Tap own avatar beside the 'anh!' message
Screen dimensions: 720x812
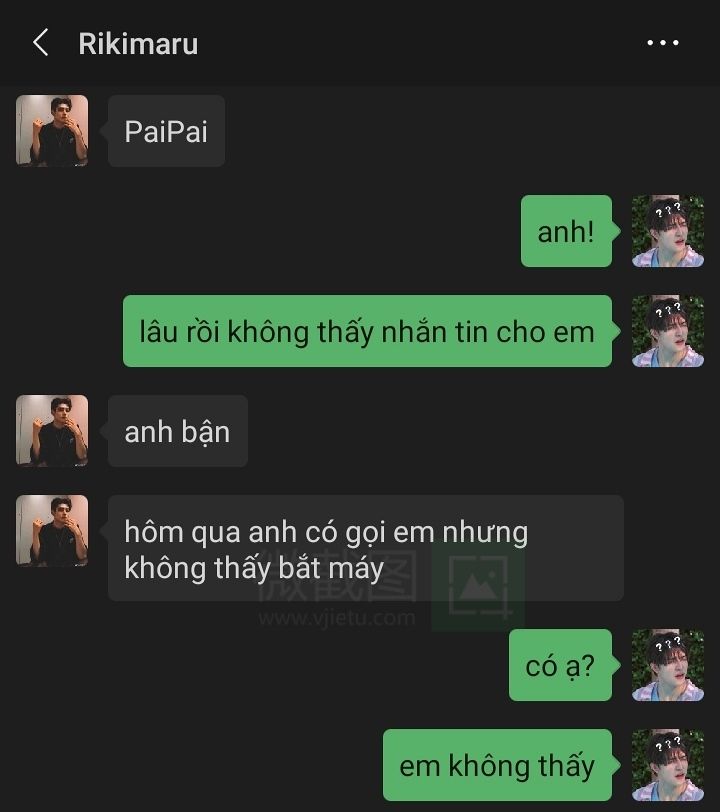[668, 231]
